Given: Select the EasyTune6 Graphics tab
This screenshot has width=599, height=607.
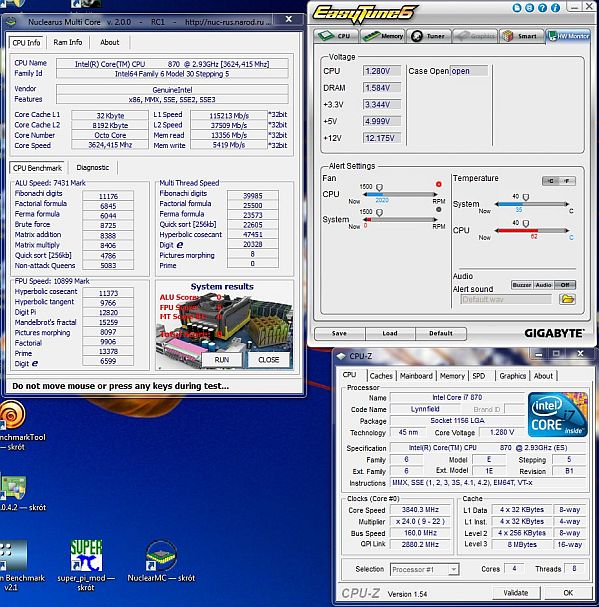Looking at the screenshot, I should point(475,36).
